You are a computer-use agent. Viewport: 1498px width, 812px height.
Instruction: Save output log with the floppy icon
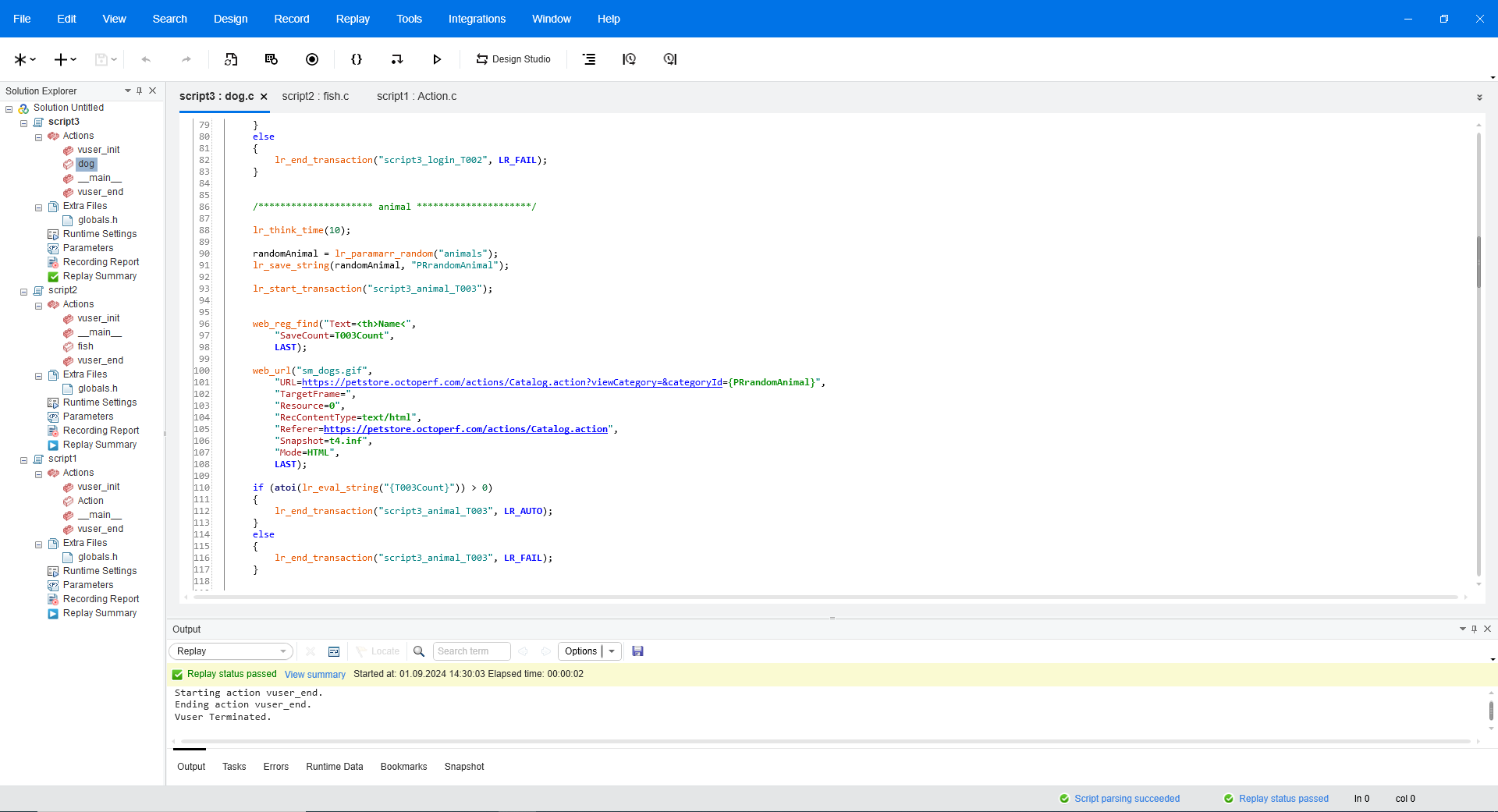637,651
